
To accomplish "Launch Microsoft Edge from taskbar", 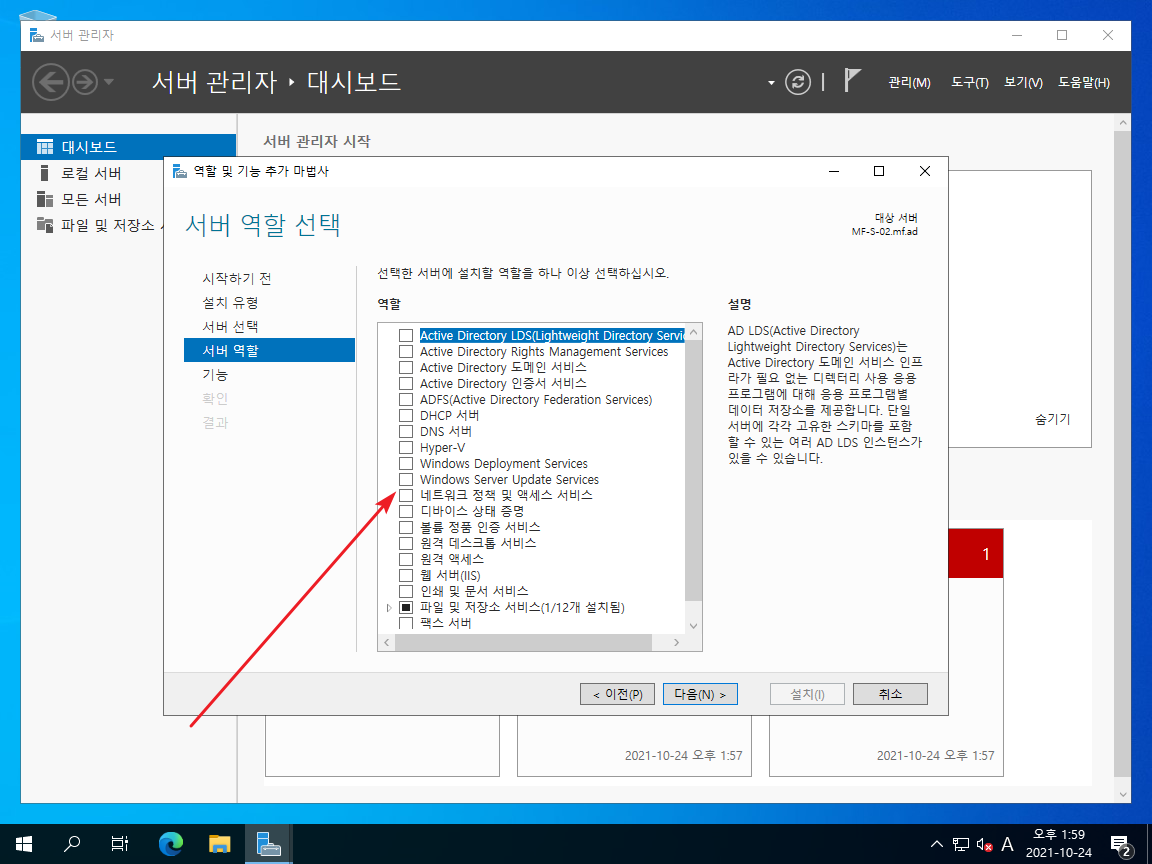I will (171, 844).
